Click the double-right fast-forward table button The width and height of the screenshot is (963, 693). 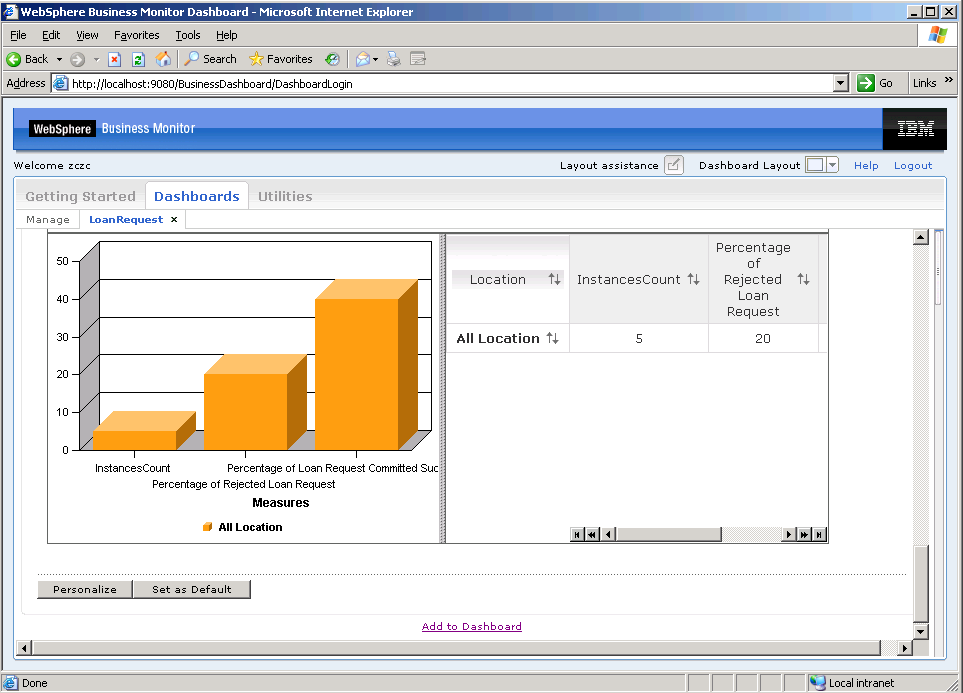(804, 534)
